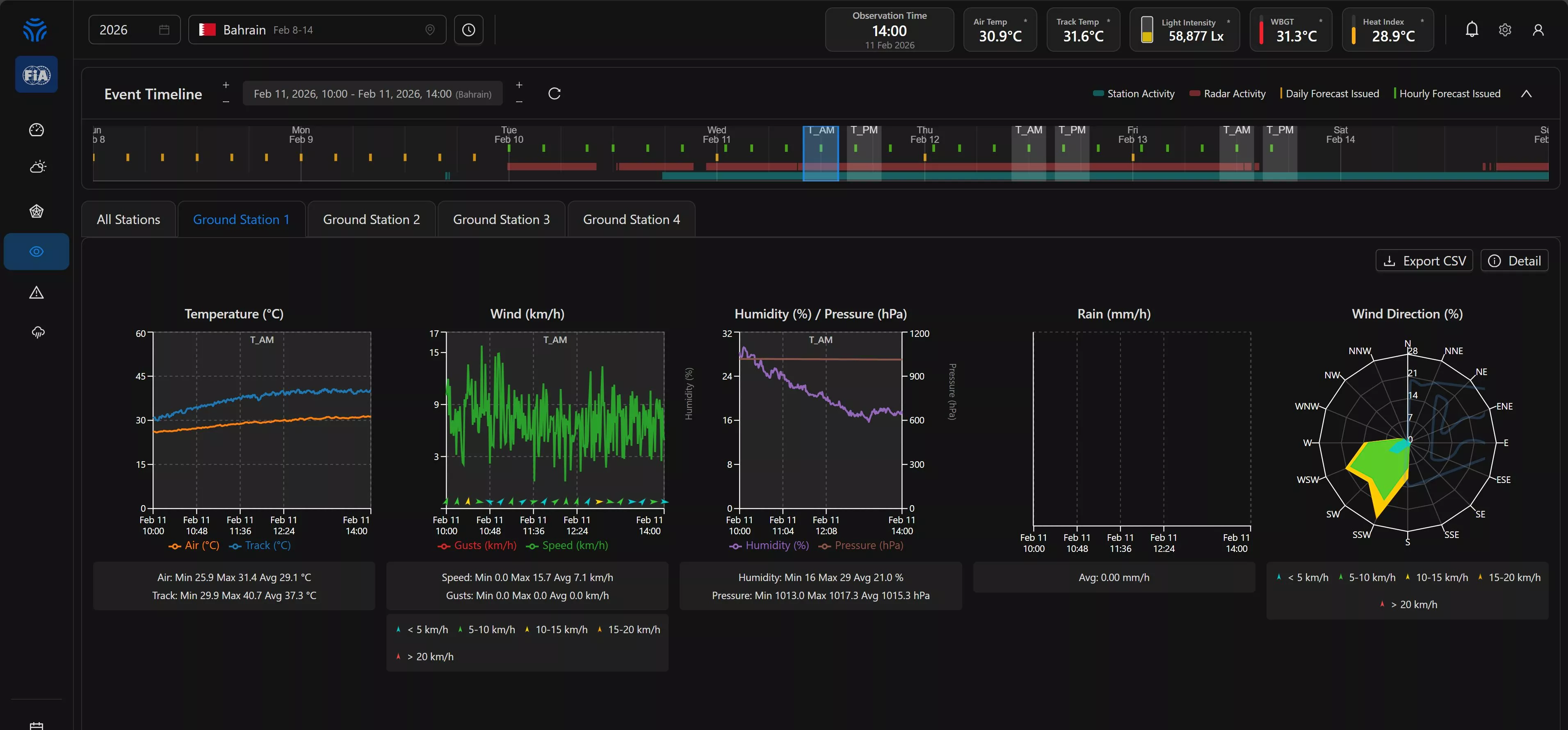
Task: Open the weather forecast sun-cloud icon
Action: (x=37, y=167)
